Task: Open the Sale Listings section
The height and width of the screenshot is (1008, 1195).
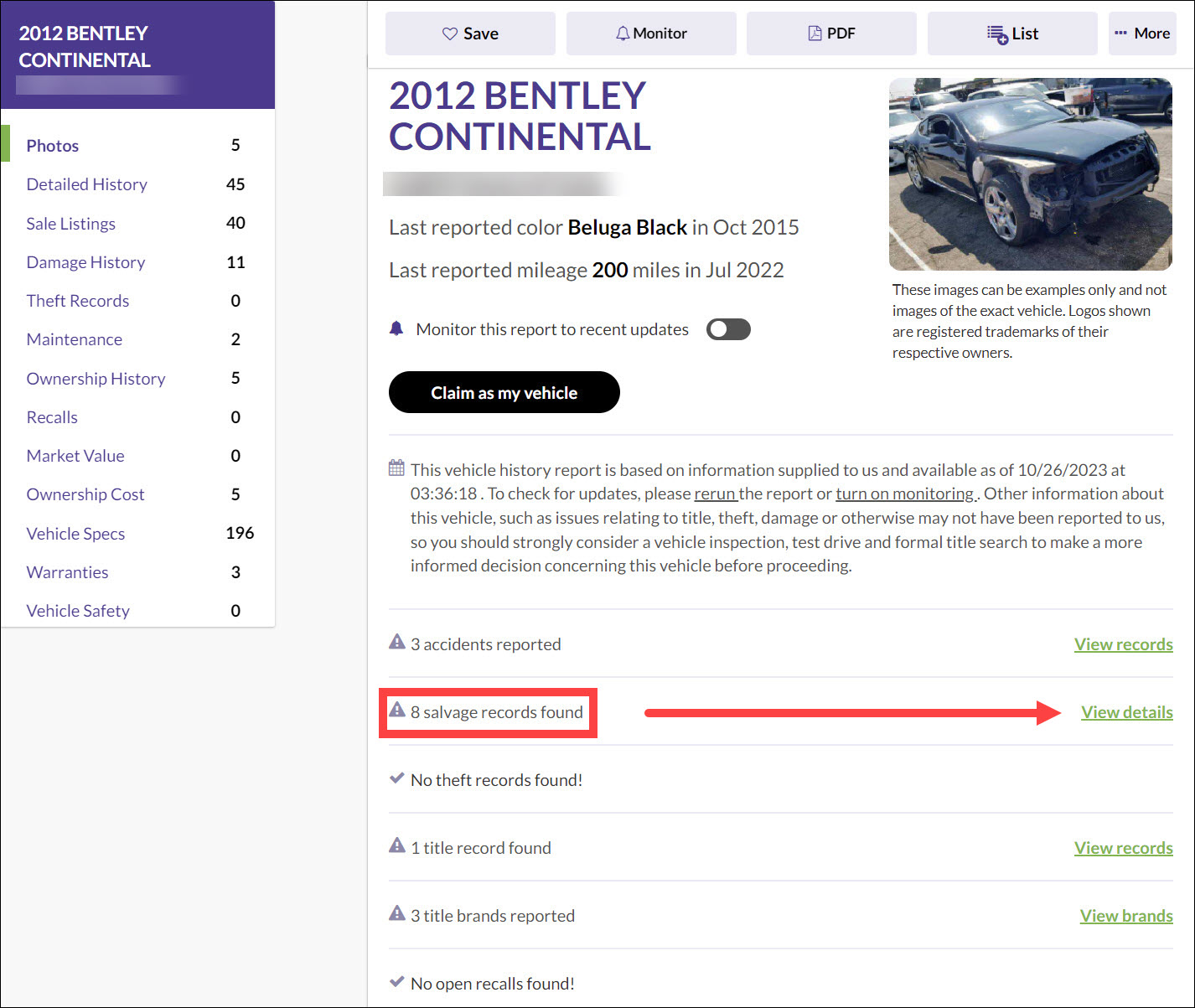Action: (x=70, y=224)
